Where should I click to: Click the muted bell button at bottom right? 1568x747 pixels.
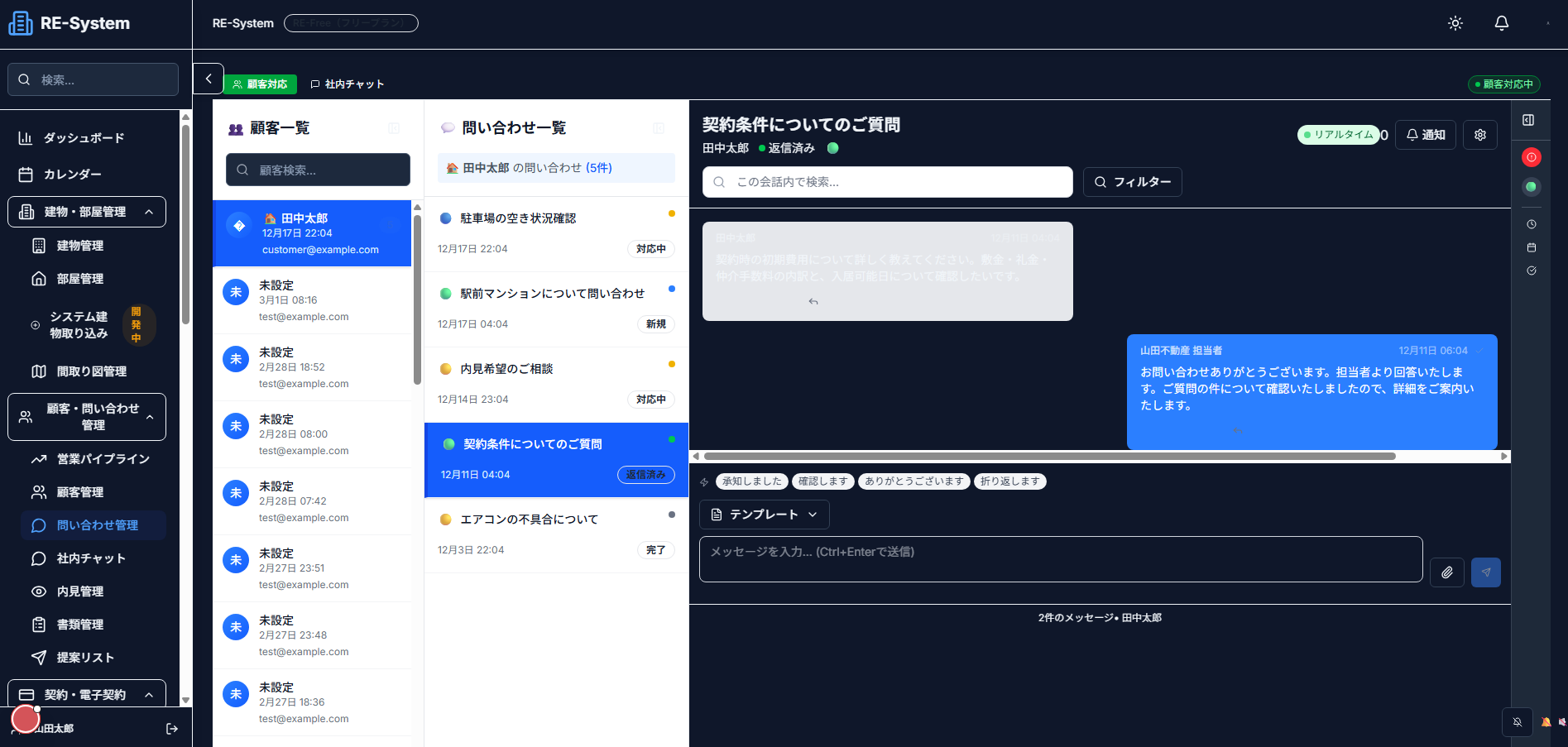[x=1518, y=722]
